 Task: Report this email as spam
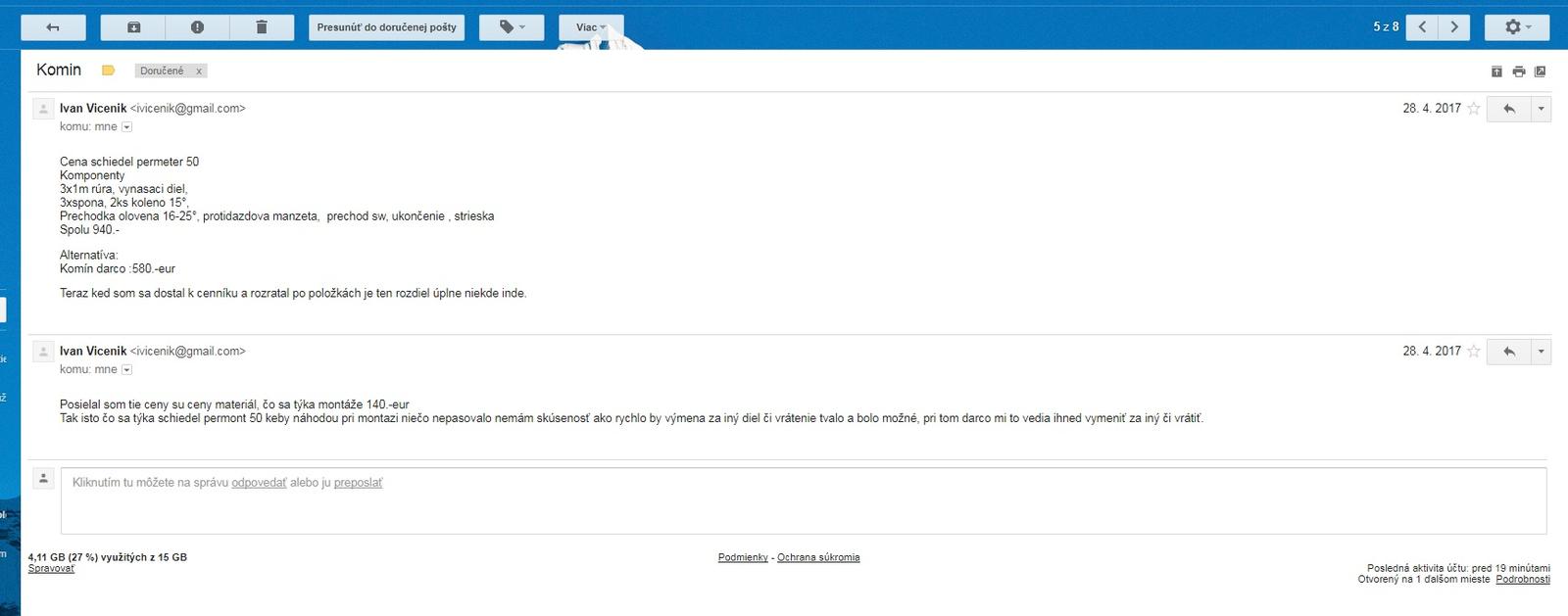[197, 27]
